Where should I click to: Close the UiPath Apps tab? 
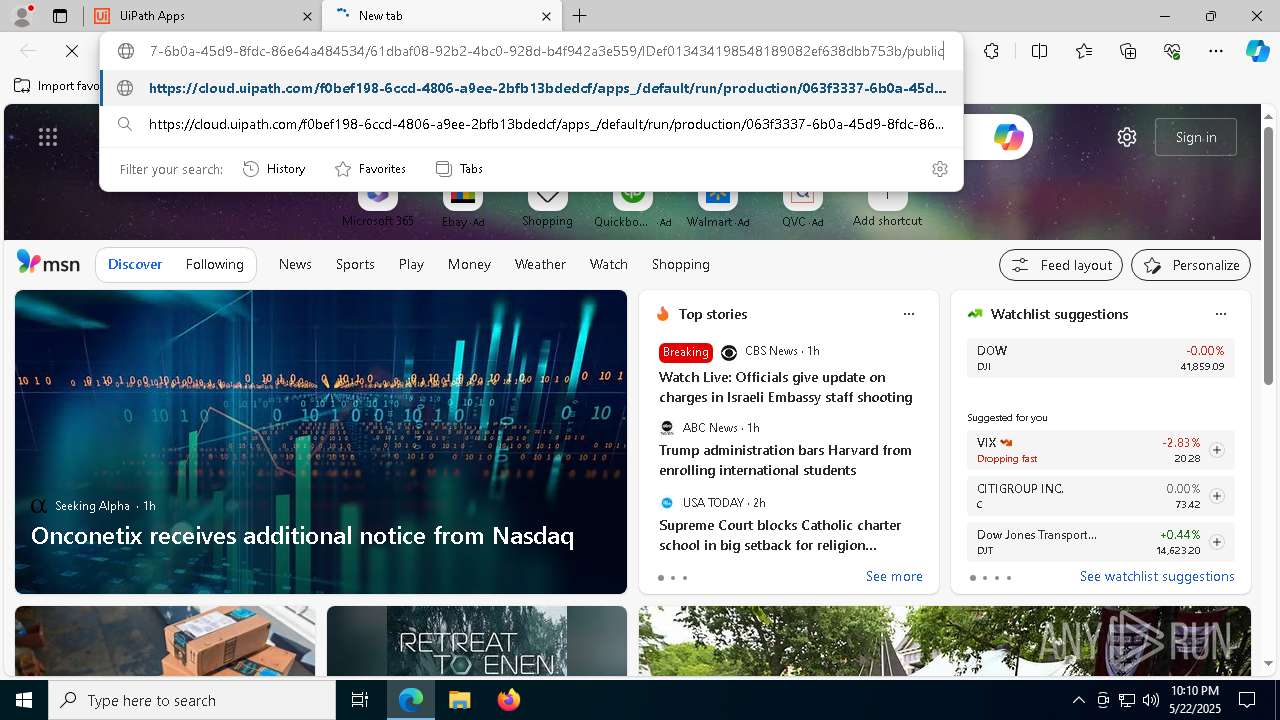[308, 16]
